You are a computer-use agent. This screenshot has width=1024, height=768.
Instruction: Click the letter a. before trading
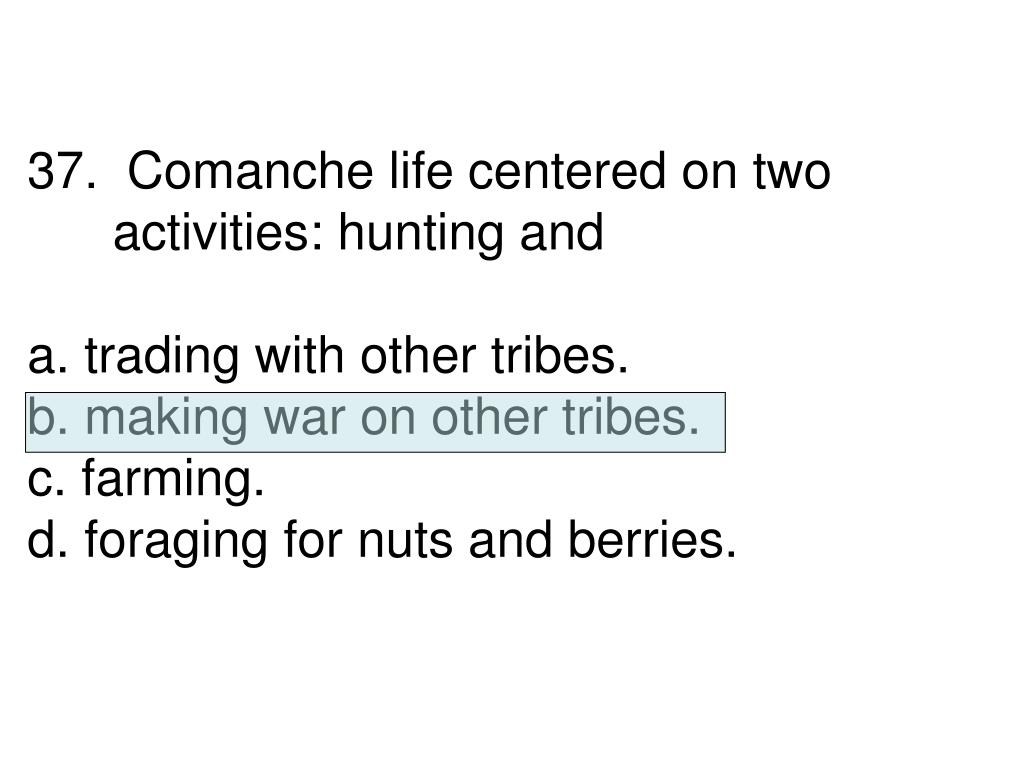[x=48, y=359]
